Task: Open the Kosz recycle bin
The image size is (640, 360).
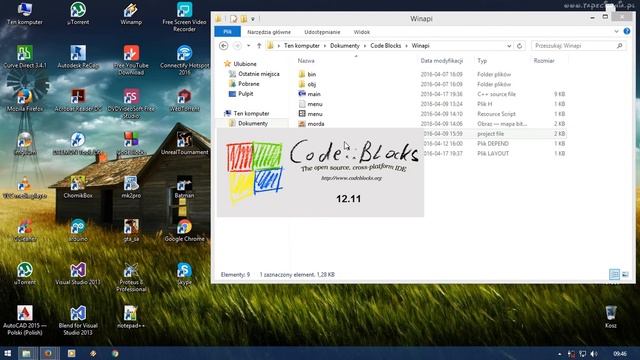Action: [611, 317]
